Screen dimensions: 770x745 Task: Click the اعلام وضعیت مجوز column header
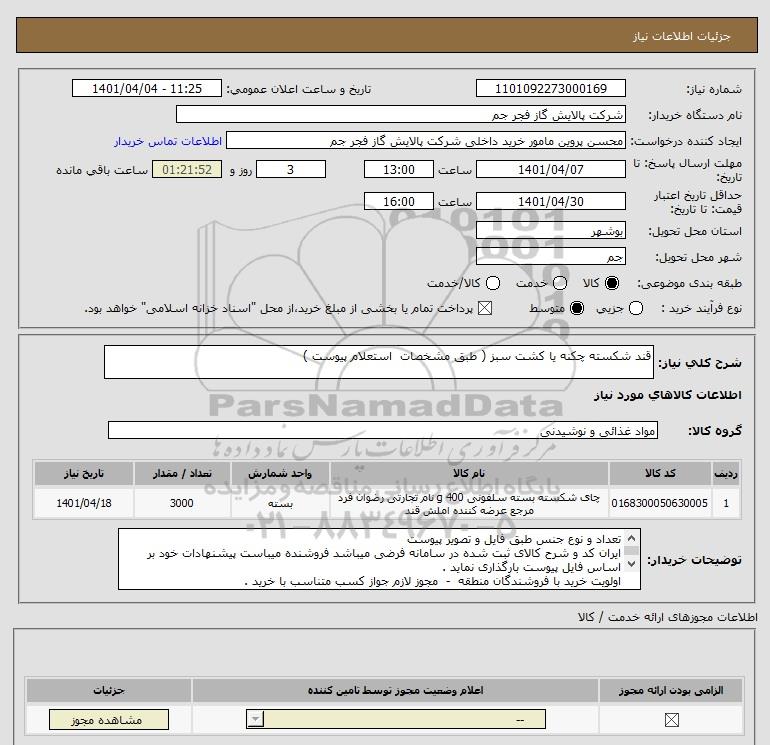[395, 690]
